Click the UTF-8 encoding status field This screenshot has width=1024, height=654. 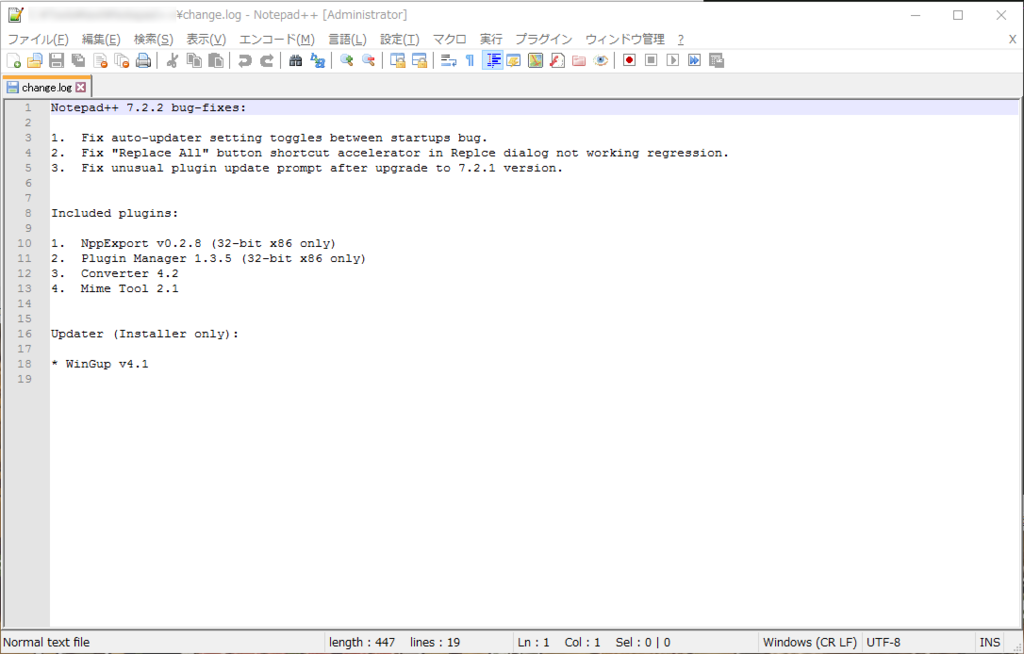(x=883, y=642)
